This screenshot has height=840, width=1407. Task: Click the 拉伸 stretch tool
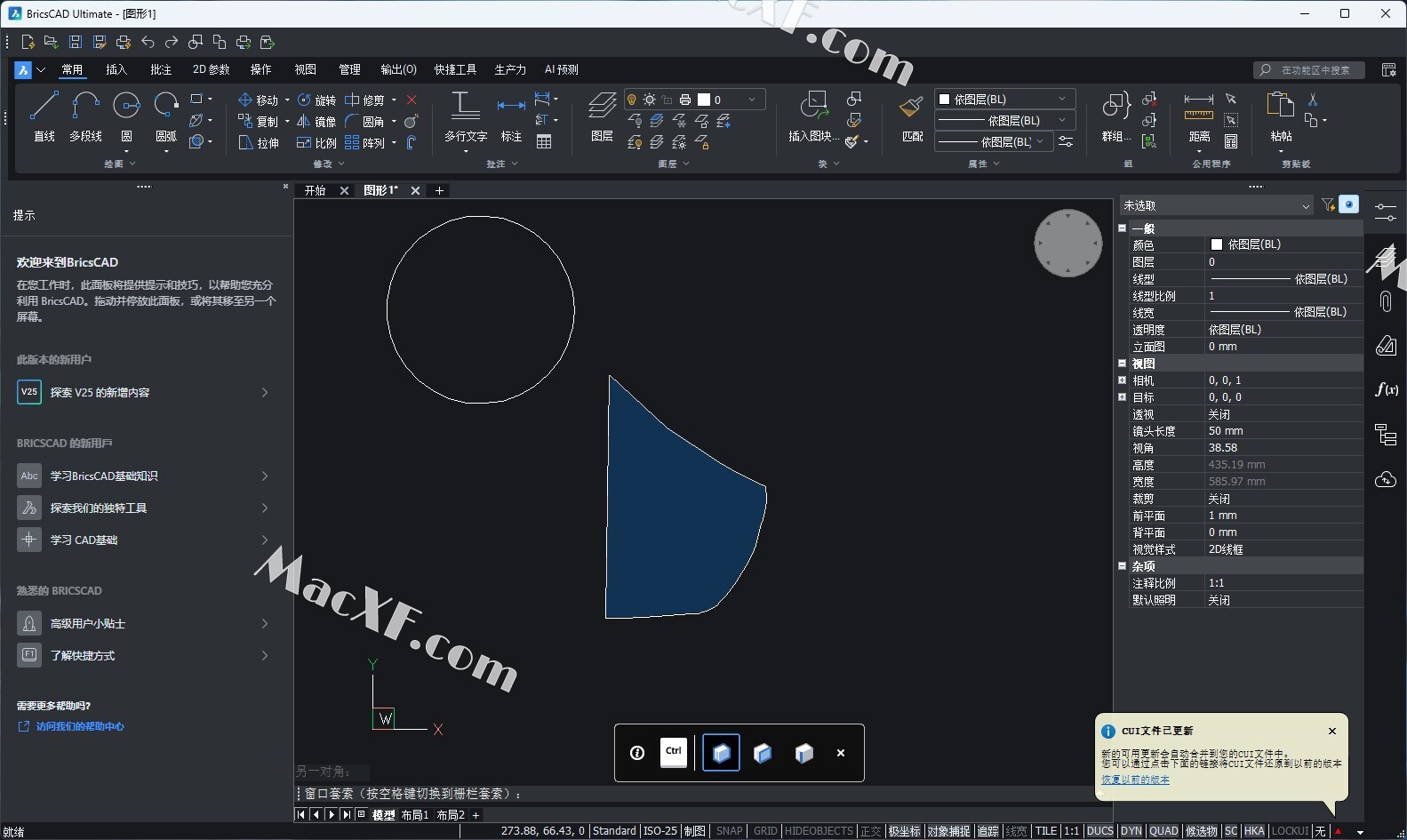tap(259, 142)
